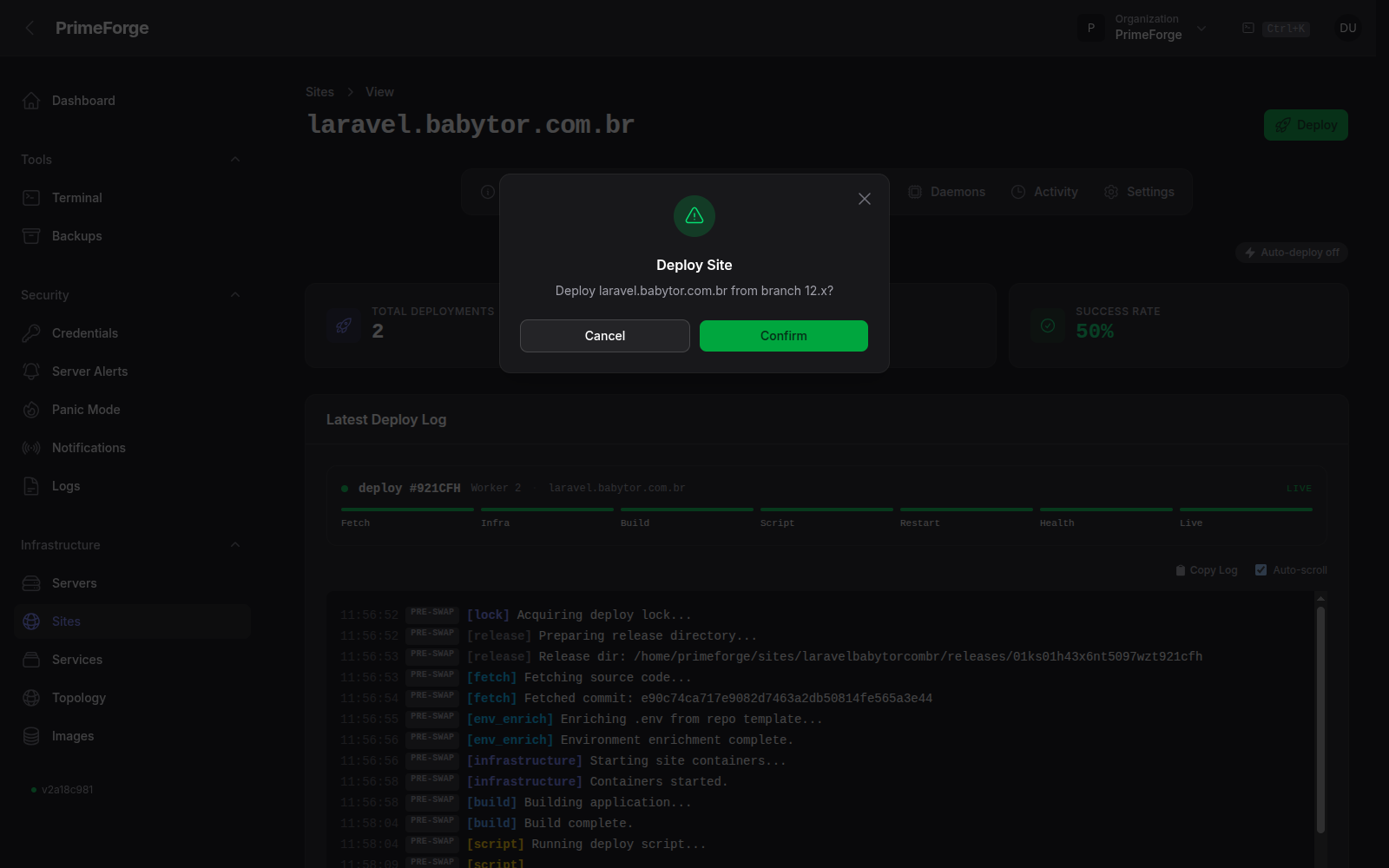Screen dimensions: 1389x868
Task: Open the Notifications broadcast icon
Action: pyautogui.click(x=31, y=448)
